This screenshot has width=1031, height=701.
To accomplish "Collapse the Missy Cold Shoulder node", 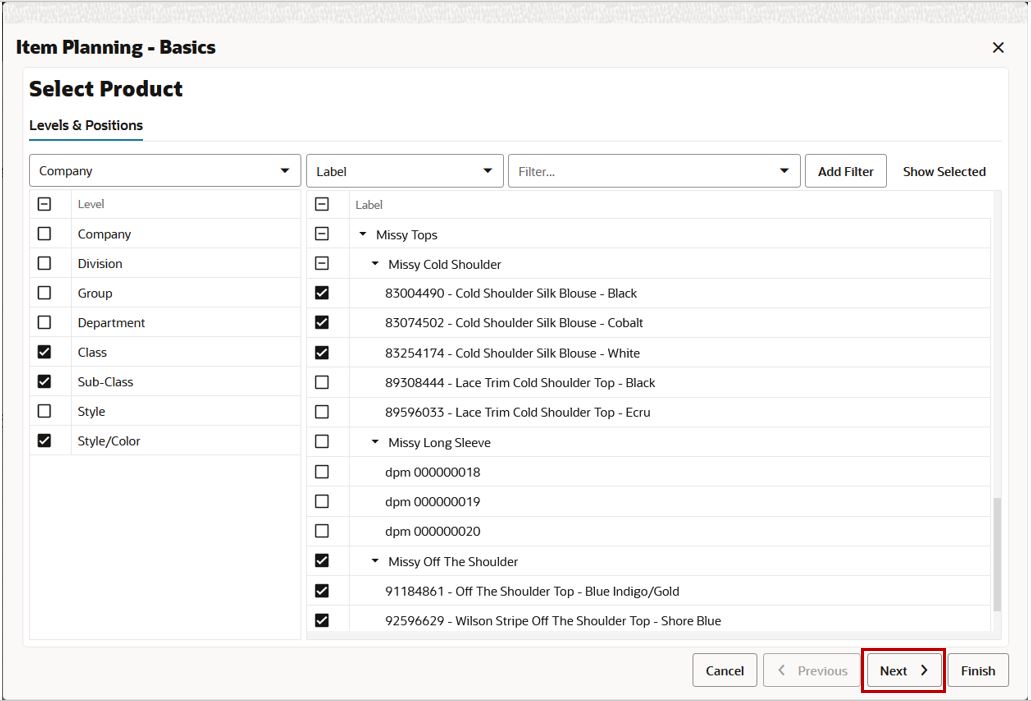I will 375,264.
